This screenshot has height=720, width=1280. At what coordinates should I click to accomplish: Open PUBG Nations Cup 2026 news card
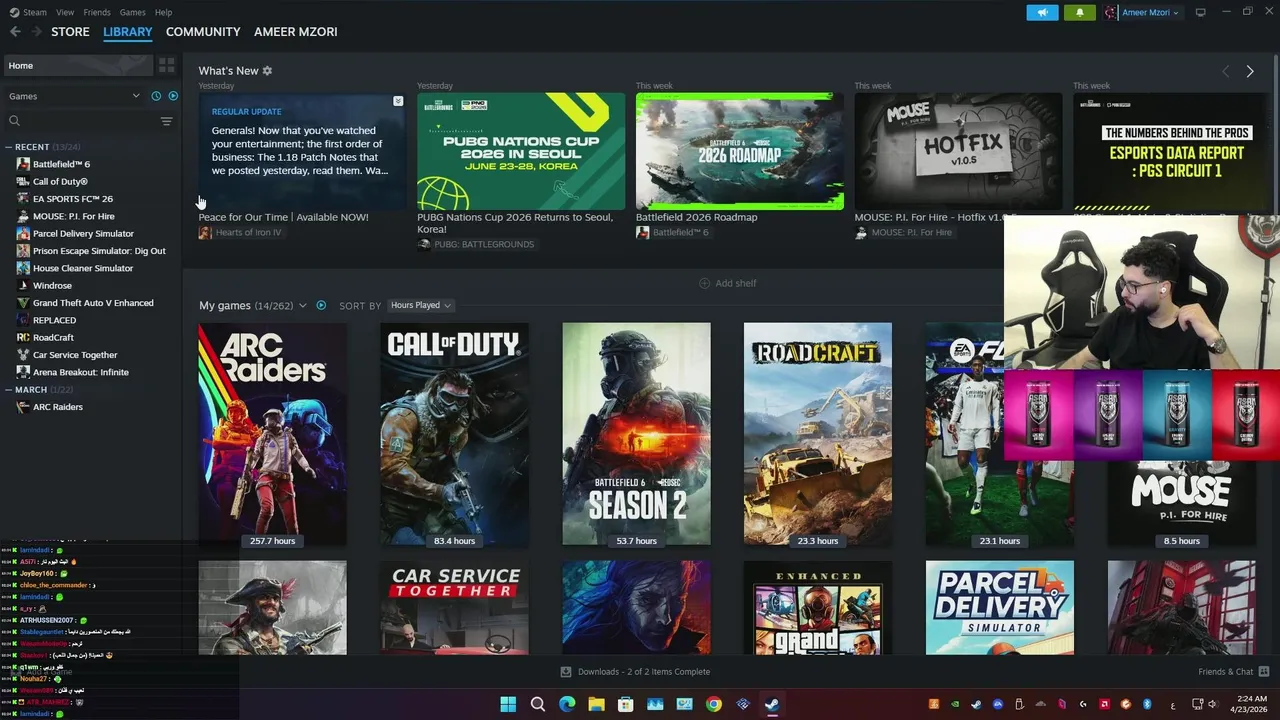tap(521, 152)
